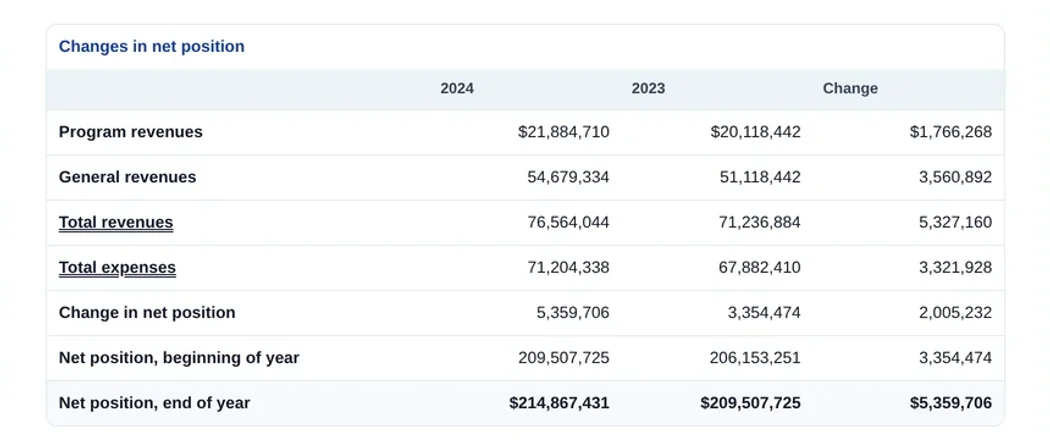Select the value 76,564,044

point(569,222)
